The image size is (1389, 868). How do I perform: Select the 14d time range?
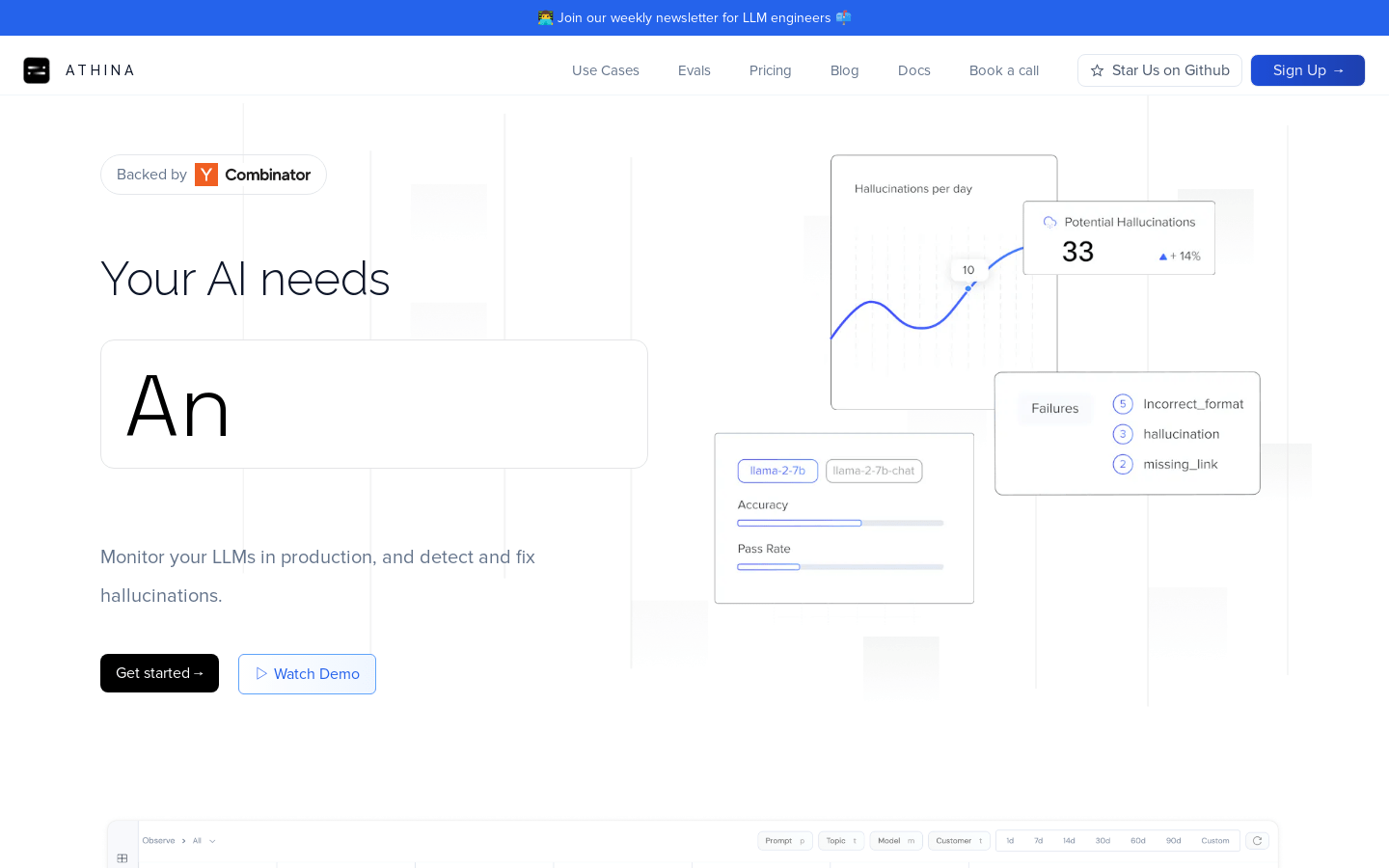[1069, 841]
